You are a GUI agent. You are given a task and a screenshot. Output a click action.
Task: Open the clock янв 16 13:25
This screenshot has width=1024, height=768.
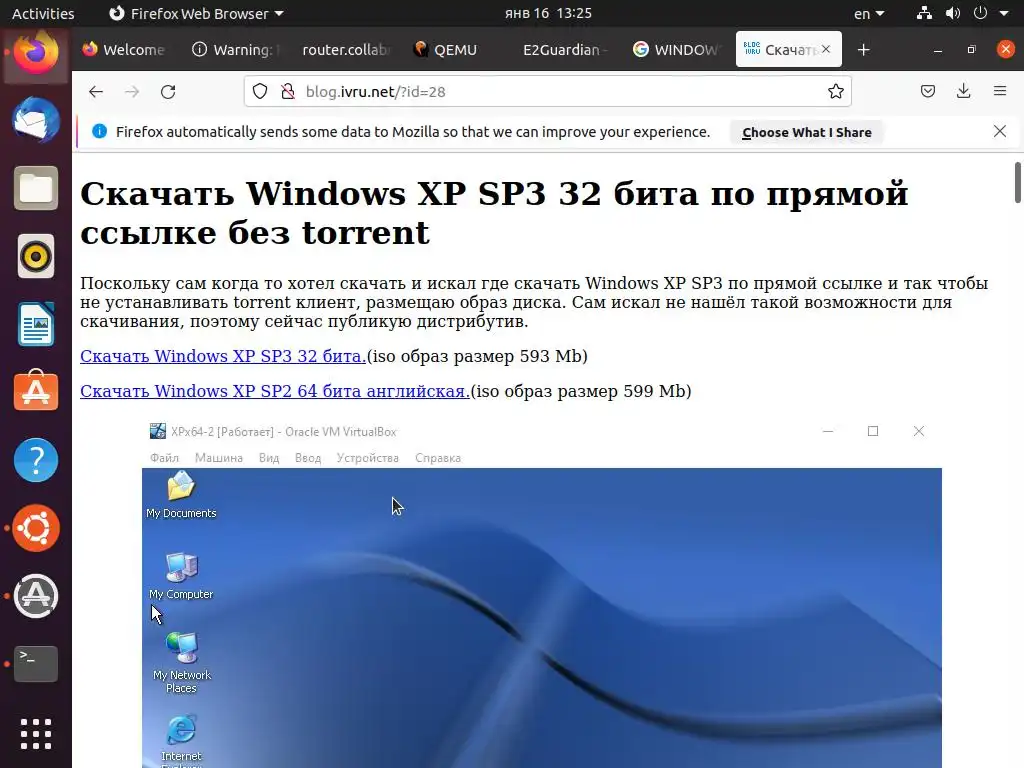pos(548,13)
